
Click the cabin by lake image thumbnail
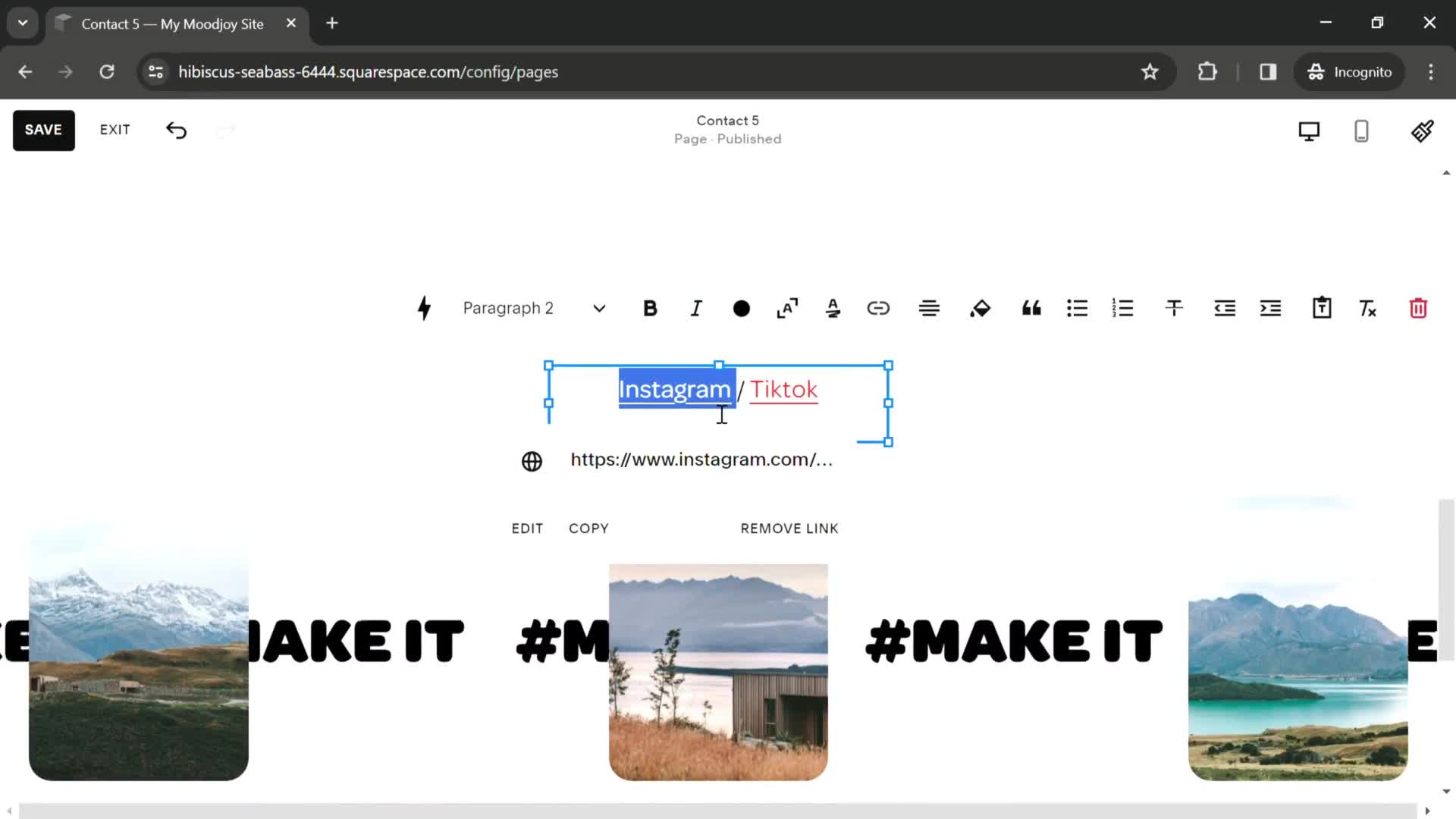point(718,673)
